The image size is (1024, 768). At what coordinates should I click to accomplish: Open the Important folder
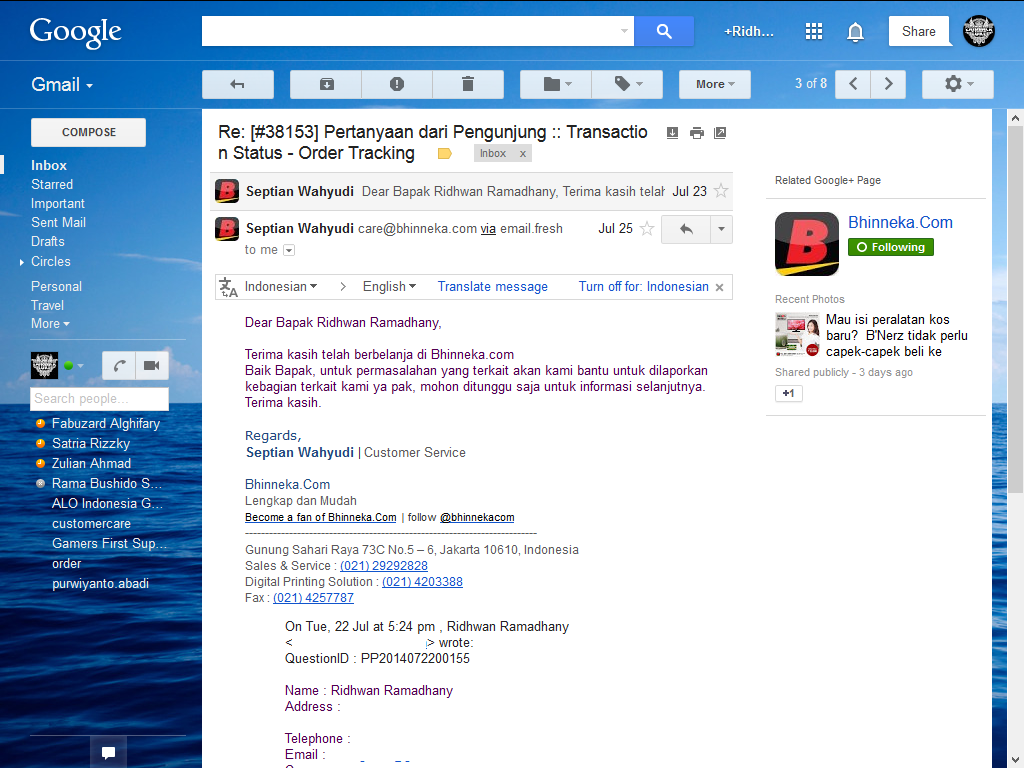point(58,203)
